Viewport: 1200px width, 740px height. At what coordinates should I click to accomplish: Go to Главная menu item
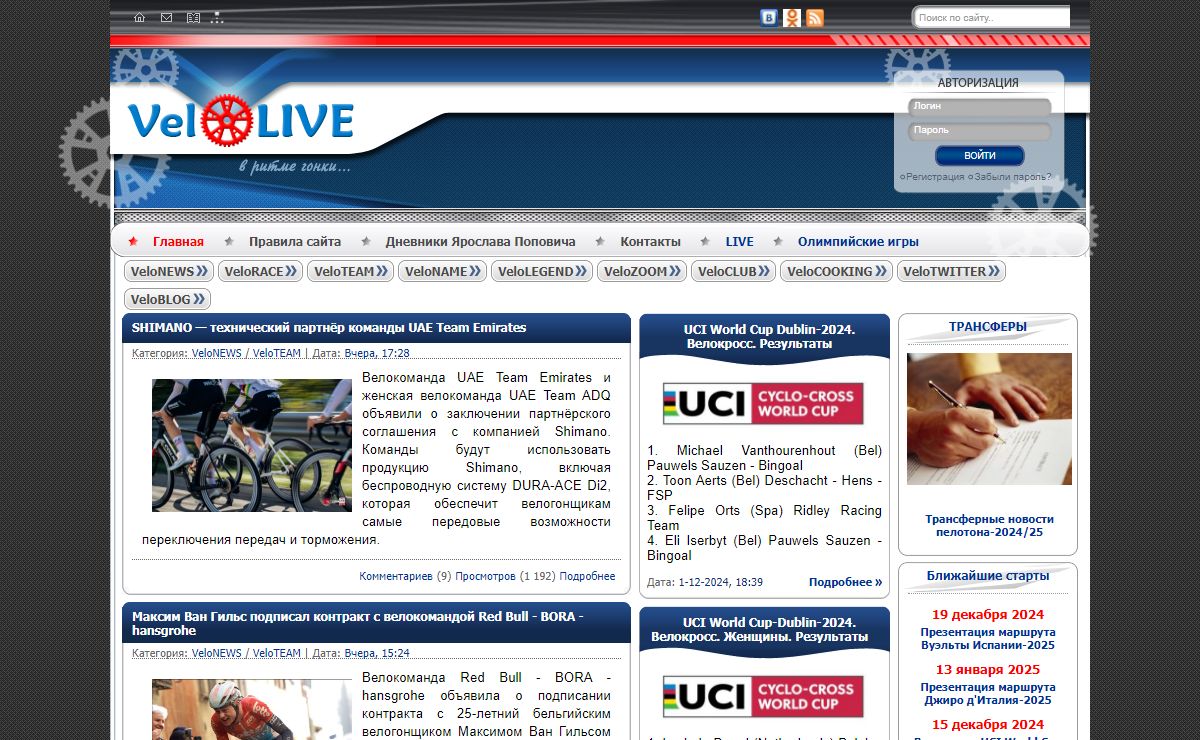178,241
